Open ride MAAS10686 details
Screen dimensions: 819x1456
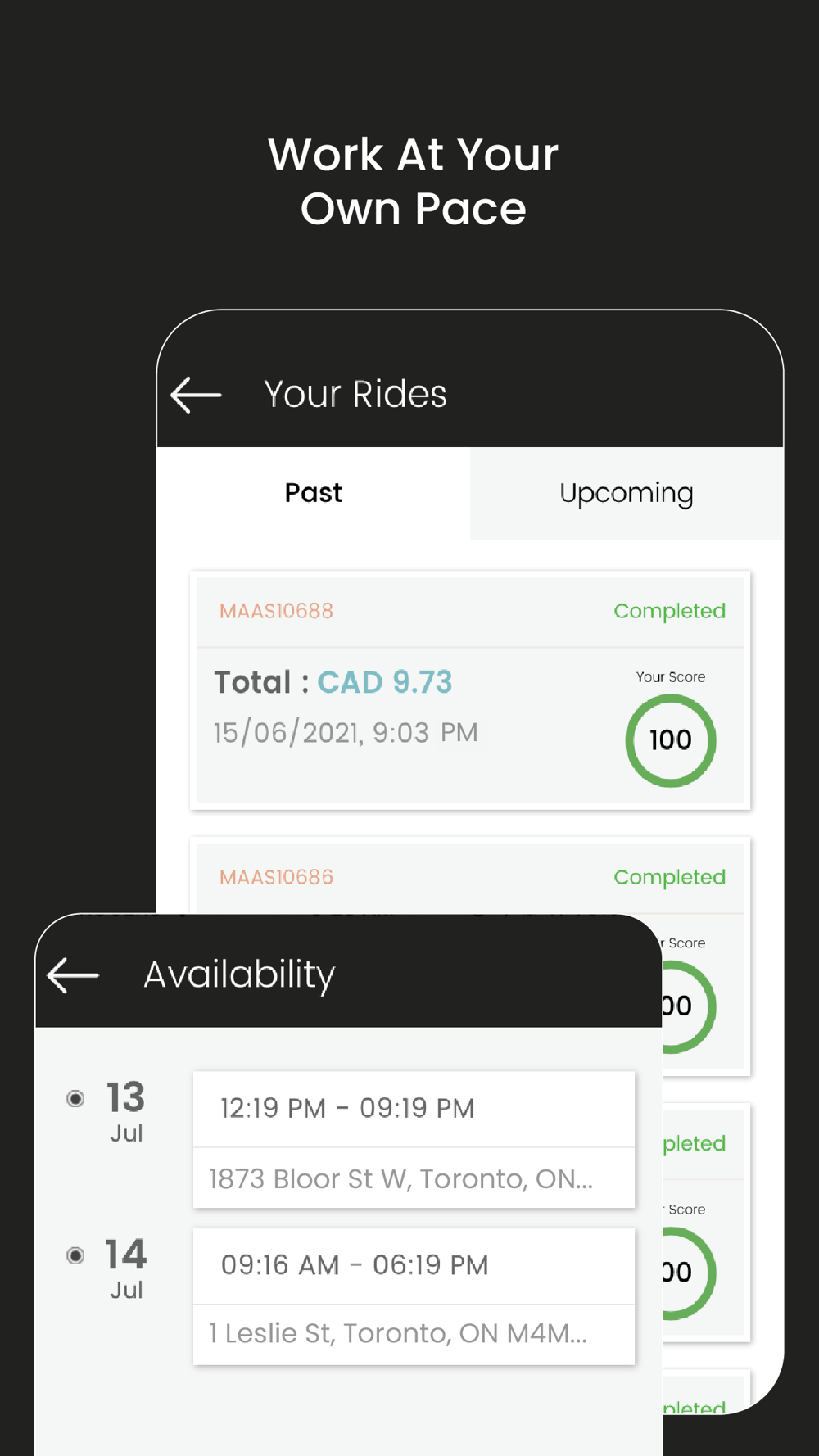pyautogui.click(x=470, y=878)
